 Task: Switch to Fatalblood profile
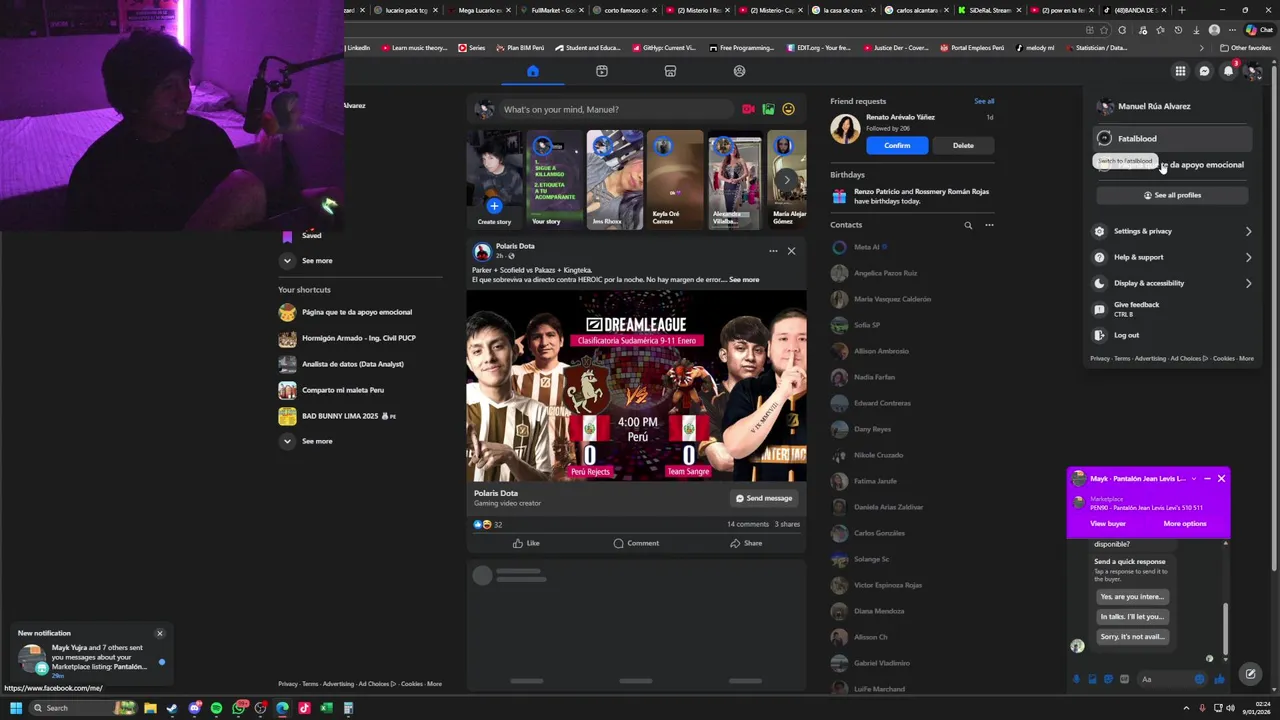coord(1173,139)
